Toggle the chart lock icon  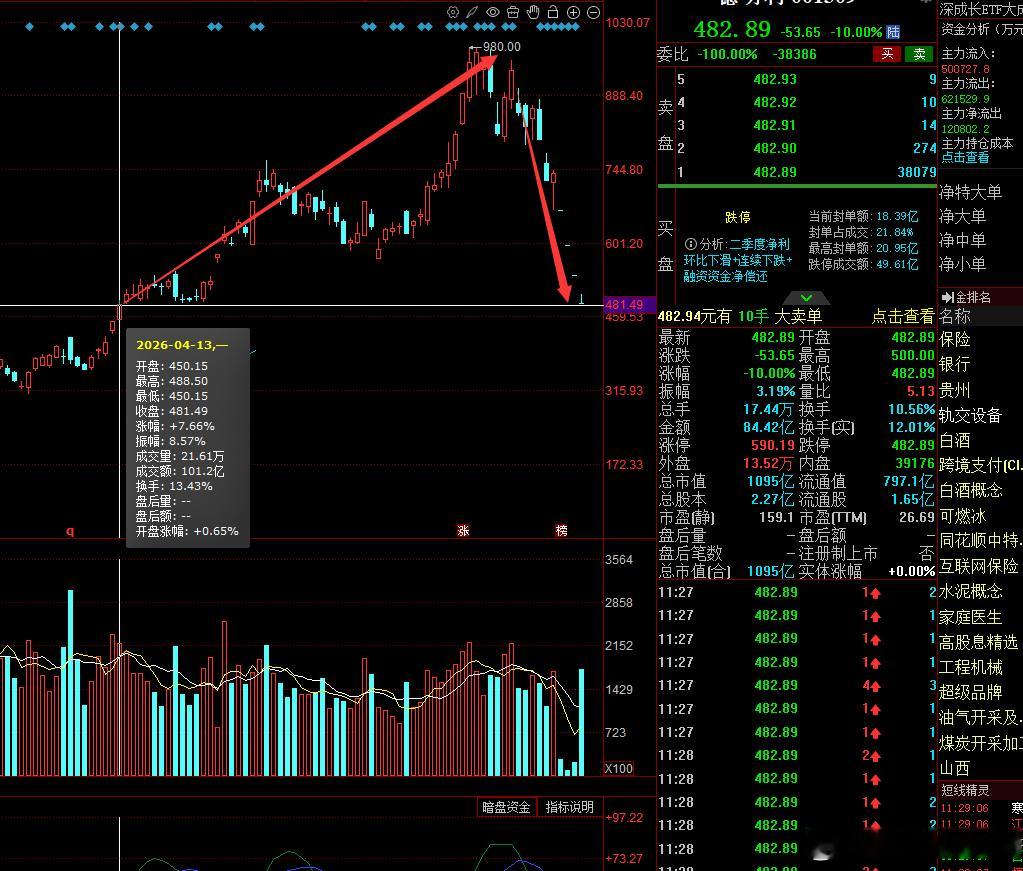tap(553, 12)
